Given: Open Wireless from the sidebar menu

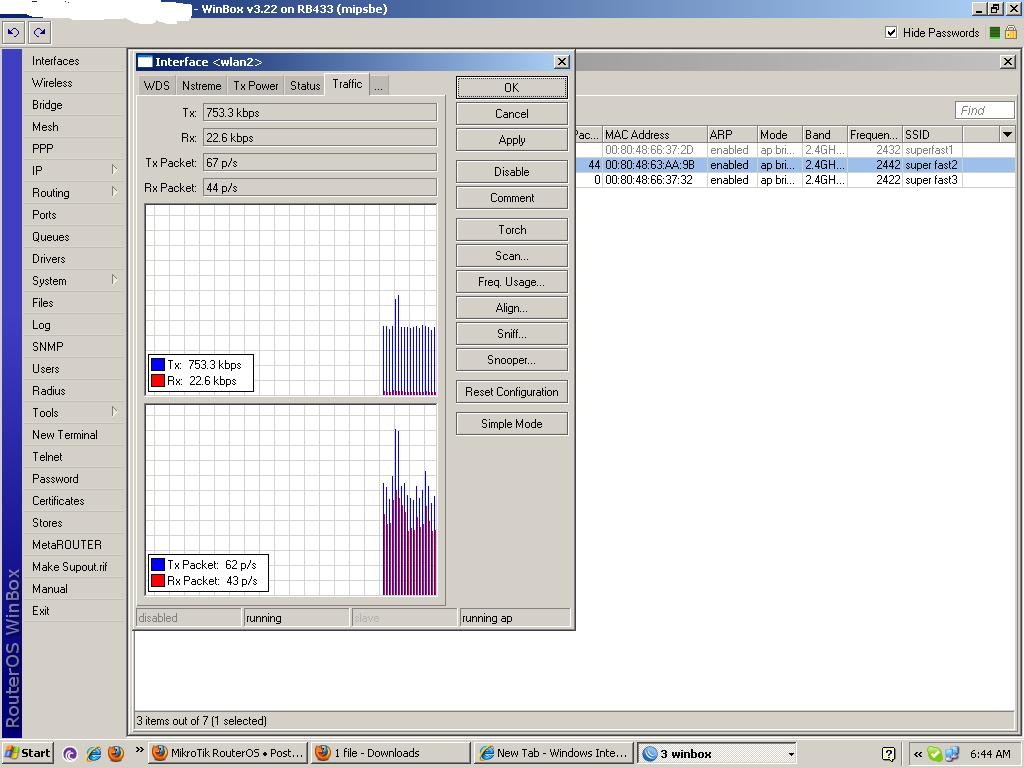Looking at the screenshot, I should pos(52,83).
